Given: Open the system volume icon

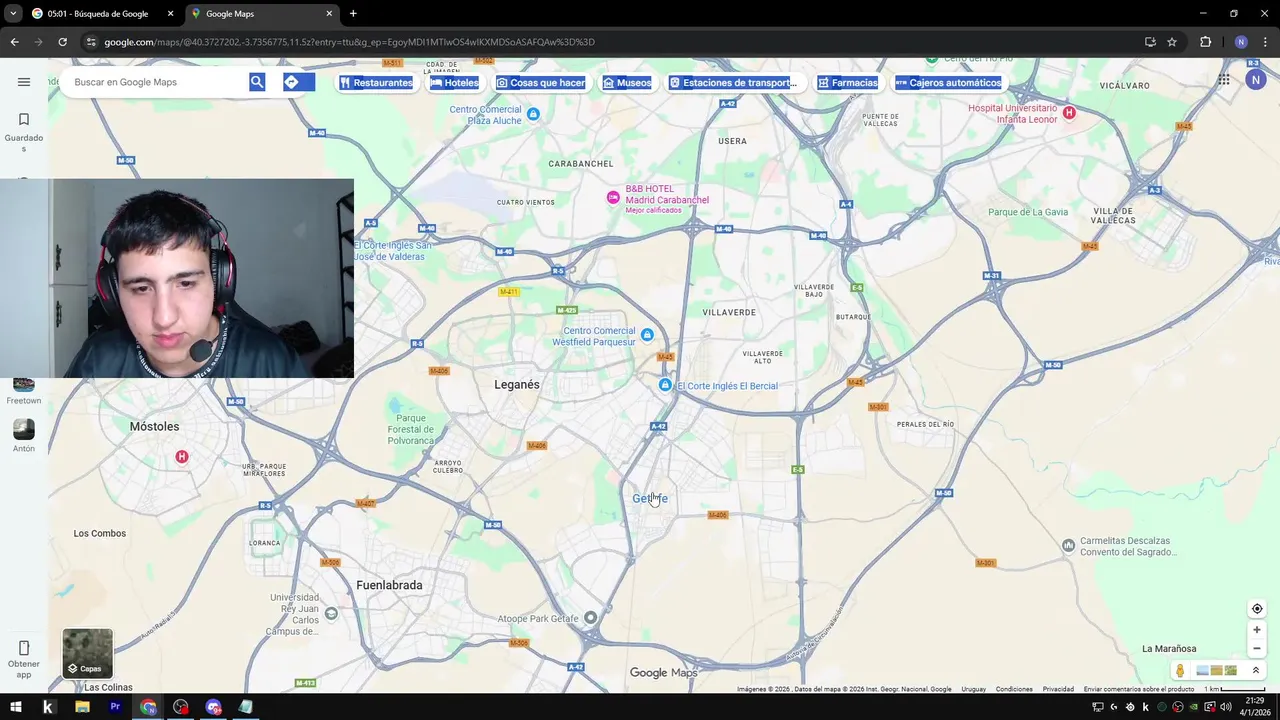Looking at the screenshot, I should pos(1226,707).
